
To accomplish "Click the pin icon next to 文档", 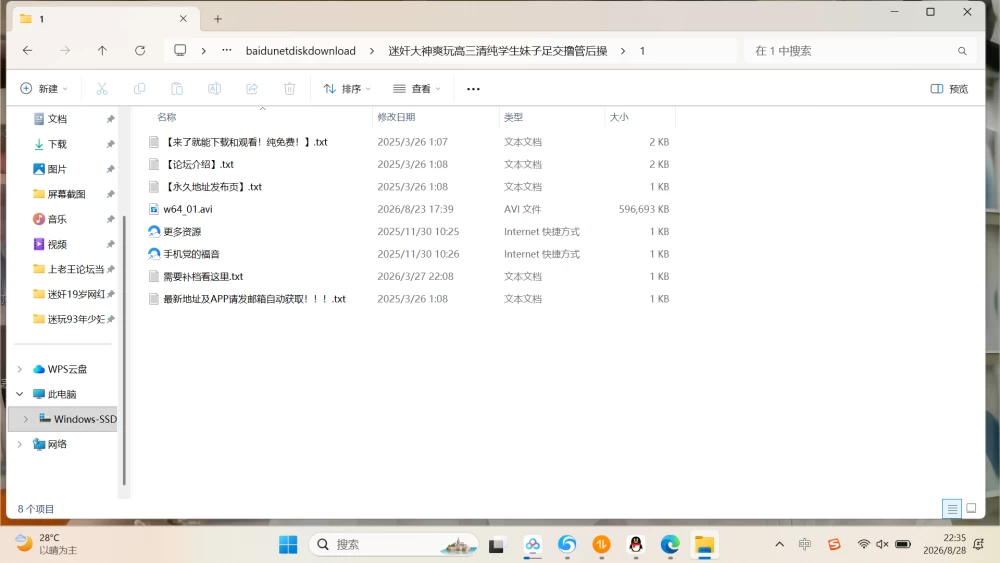I will (x=110, y=119).
